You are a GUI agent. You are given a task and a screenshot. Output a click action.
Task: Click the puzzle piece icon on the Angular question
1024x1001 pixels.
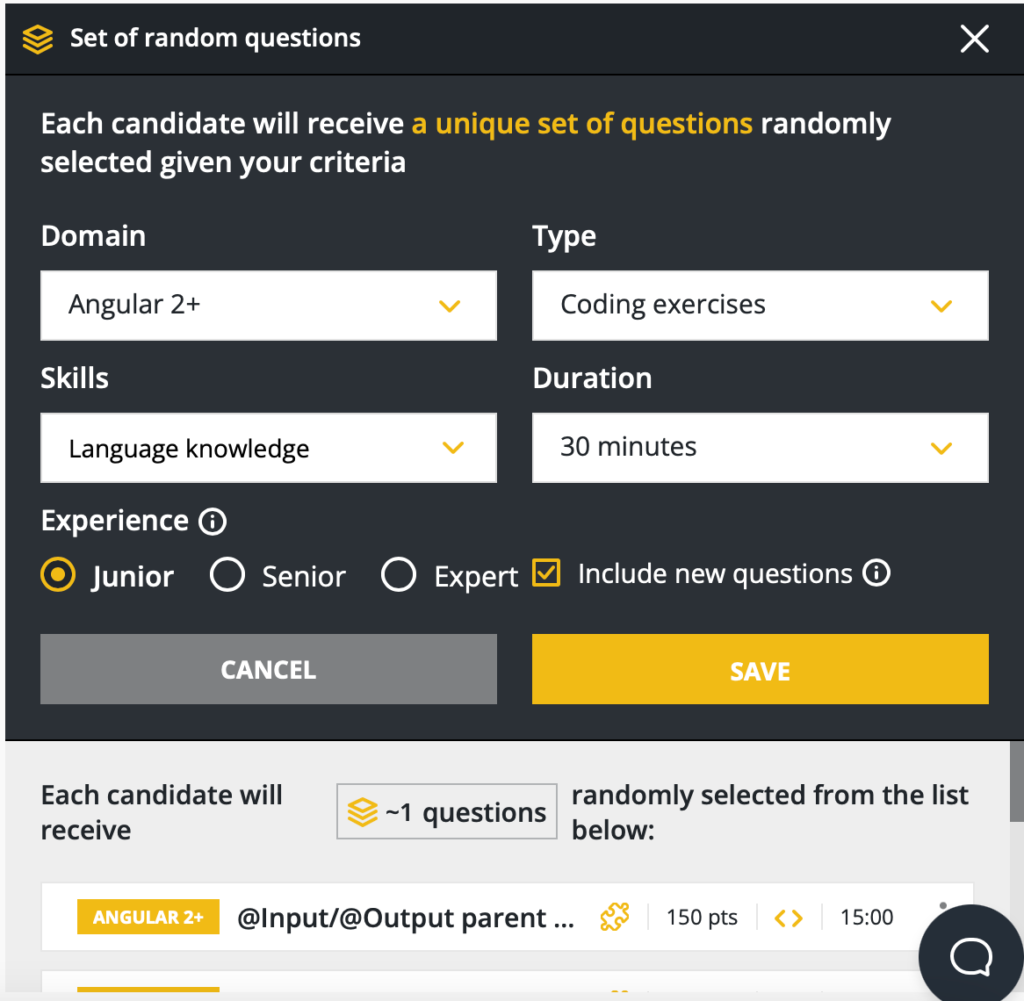pos(615,917)
